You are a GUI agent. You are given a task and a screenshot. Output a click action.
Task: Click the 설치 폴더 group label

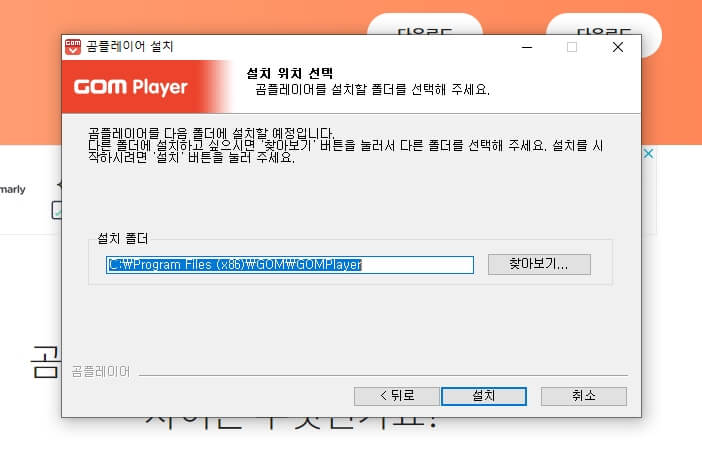click(122, 238)
